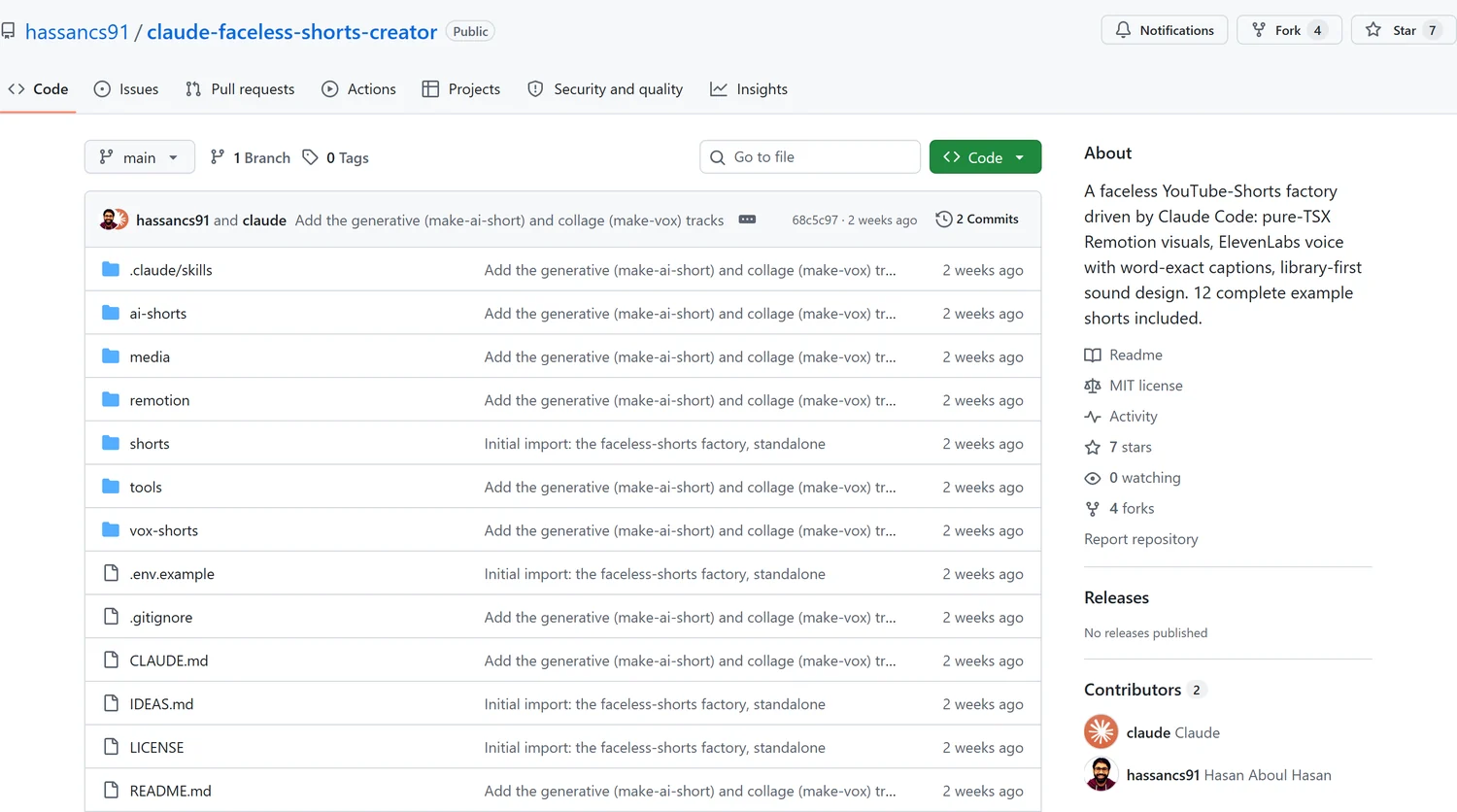The width and height of the screenshot is (1457, 812).
Task: Click hassancs91 author name in commit header
Action: 173,220
